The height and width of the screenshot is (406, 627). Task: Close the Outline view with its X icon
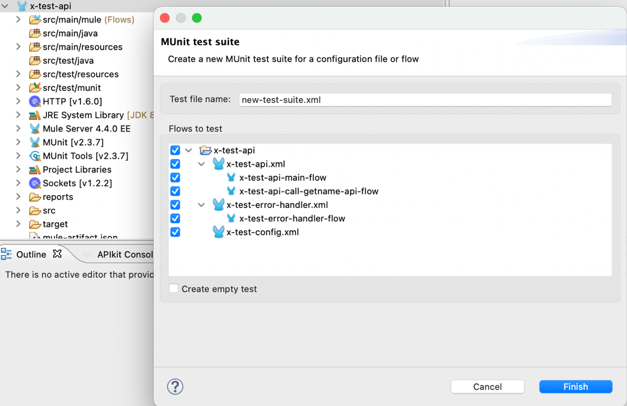pos(57,254)
